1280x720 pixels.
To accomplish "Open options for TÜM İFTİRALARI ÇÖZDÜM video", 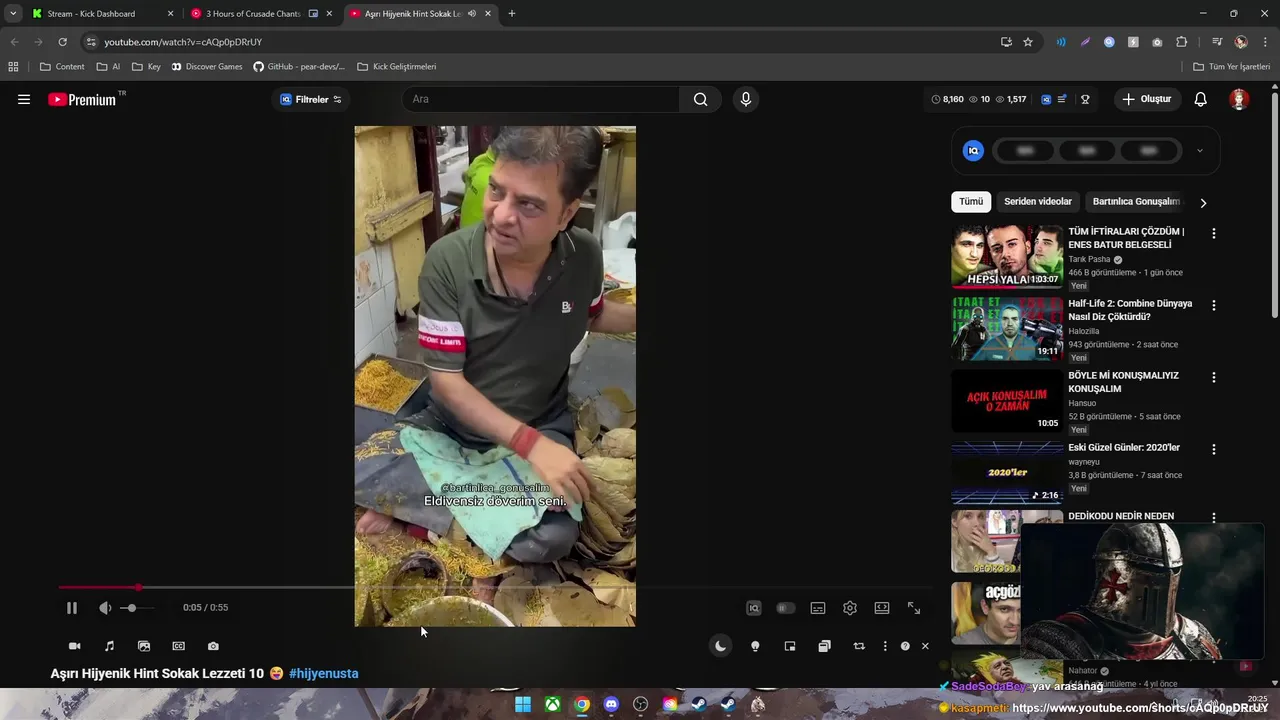I will point(1214,233).
